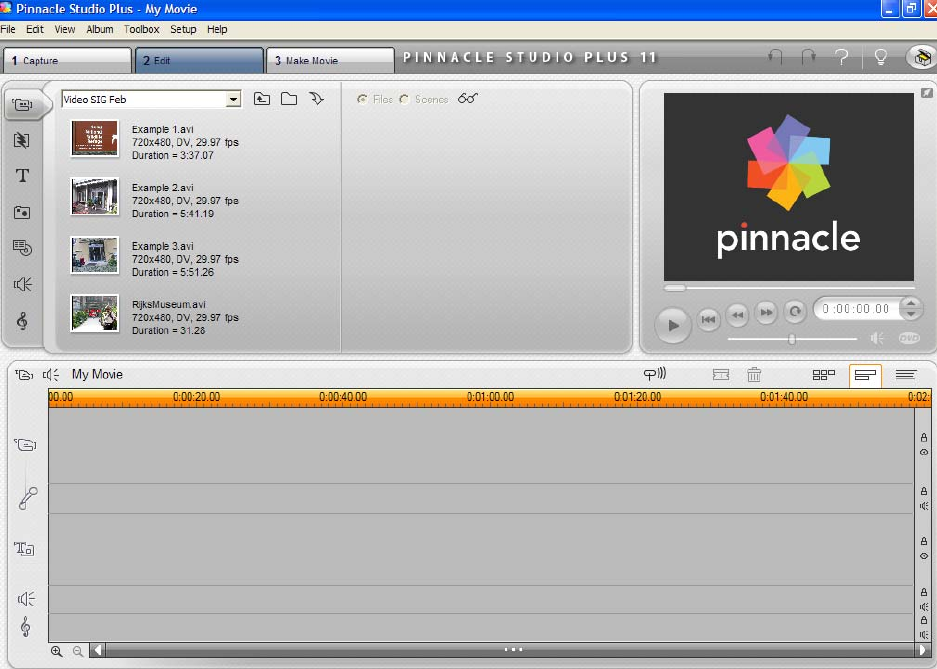Increase the timecode with the up arrow

tap(911, 303)
